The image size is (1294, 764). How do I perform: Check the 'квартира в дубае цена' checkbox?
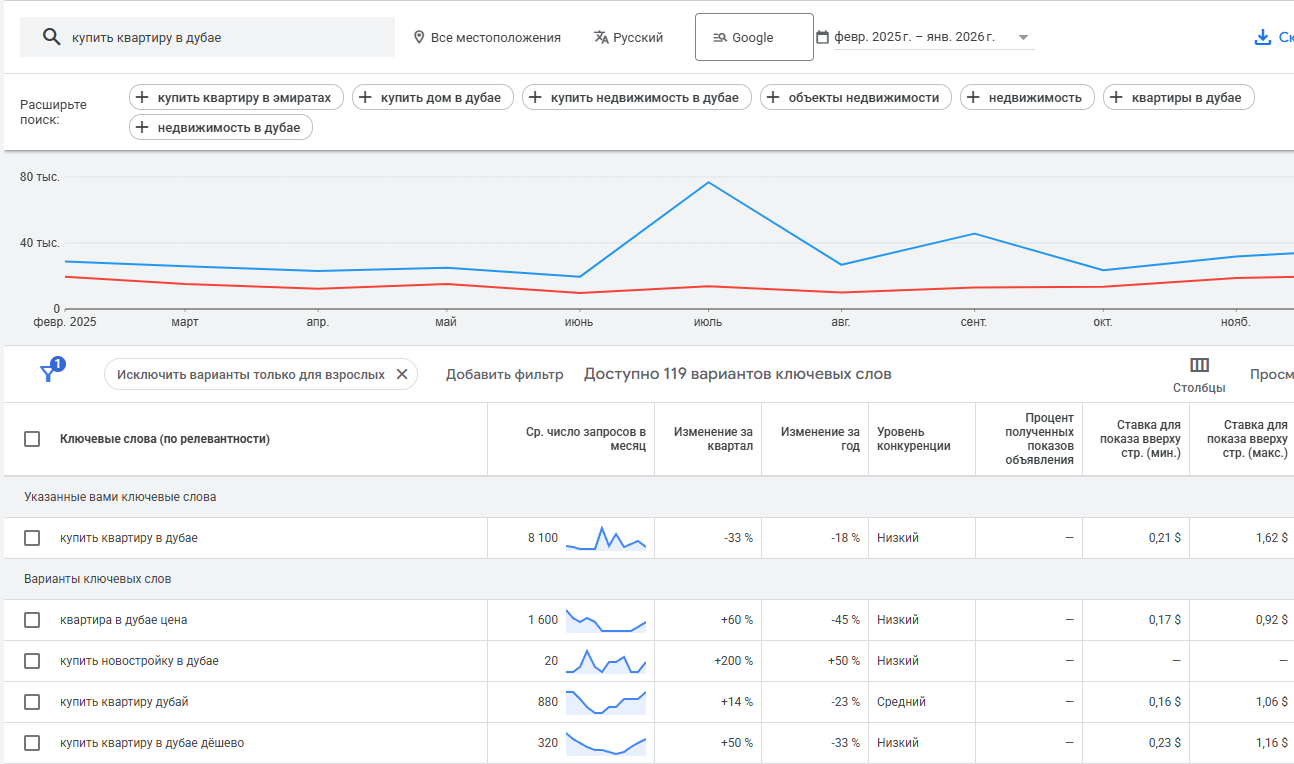click(32, 620)
